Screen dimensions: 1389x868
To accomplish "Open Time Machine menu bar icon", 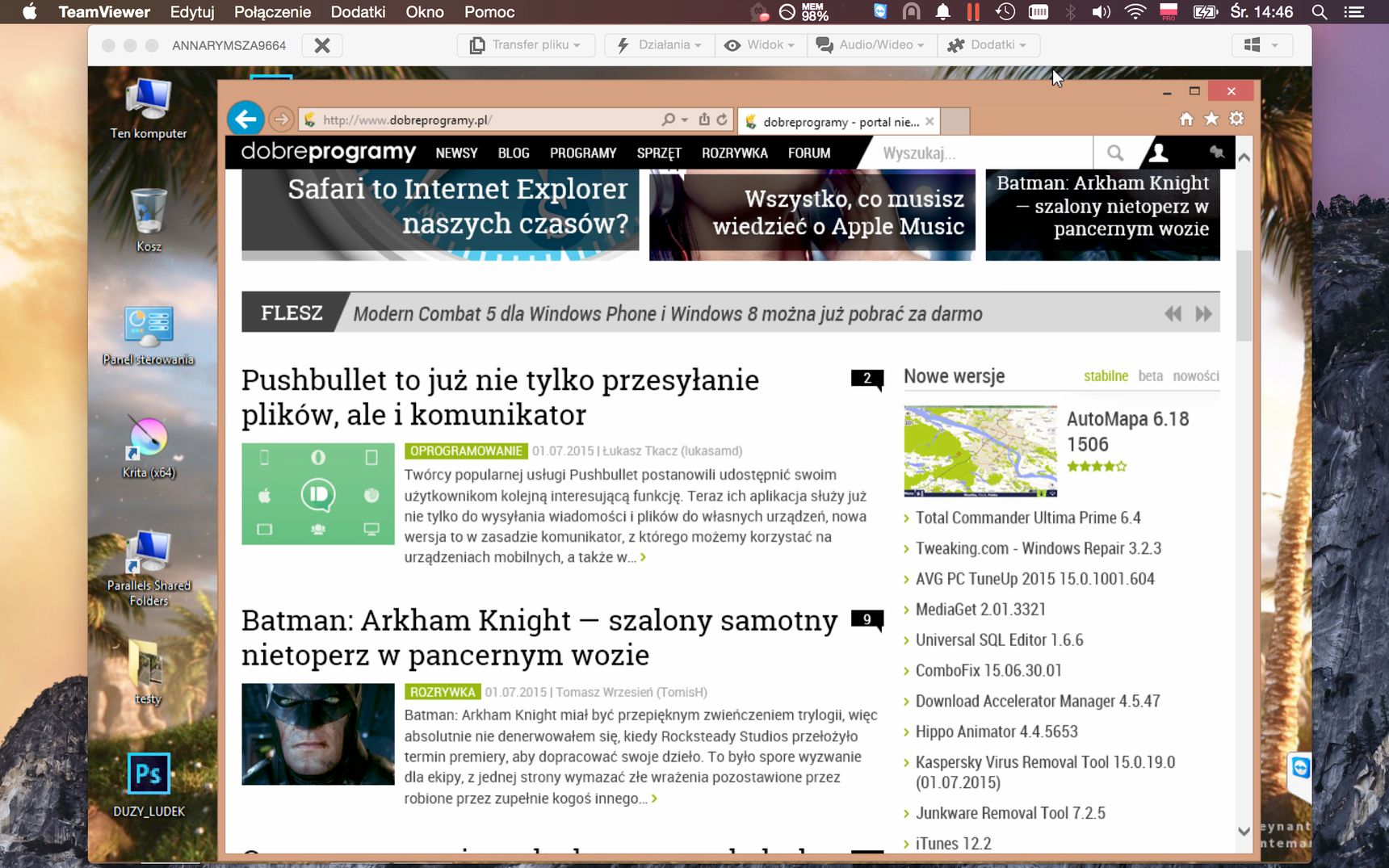I will point(1005,12).
